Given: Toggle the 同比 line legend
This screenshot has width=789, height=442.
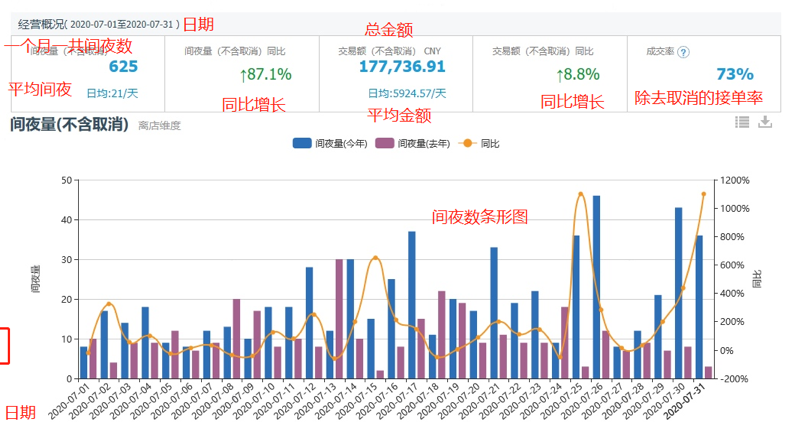Looking at the screenshot, I should click(x=479, y=143).
